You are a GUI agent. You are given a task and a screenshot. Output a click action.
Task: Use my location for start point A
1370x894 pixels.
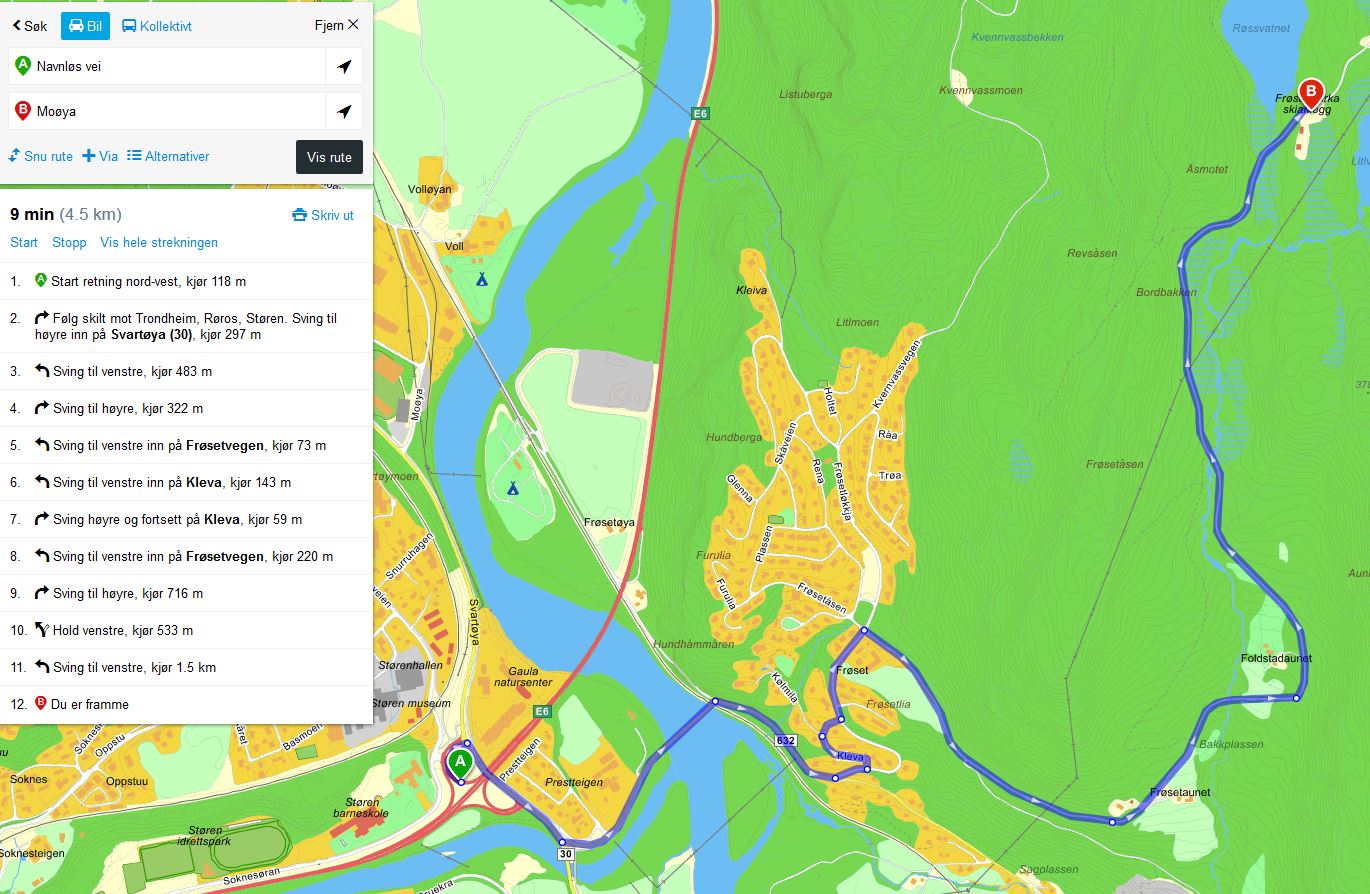(x=344, y=66)
